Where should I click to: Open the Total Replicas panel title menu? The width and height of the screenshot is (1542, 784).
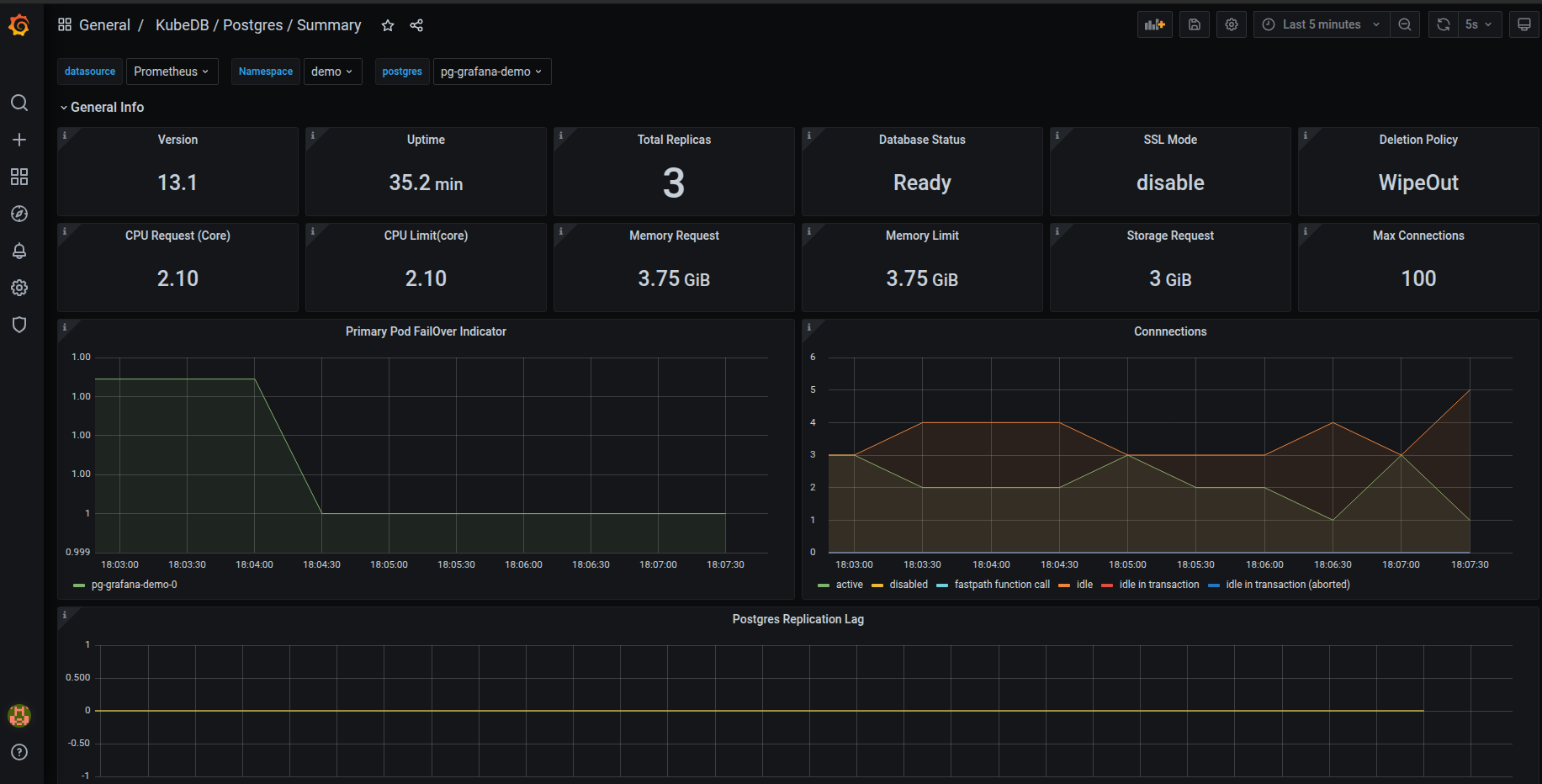click(674, 140)
